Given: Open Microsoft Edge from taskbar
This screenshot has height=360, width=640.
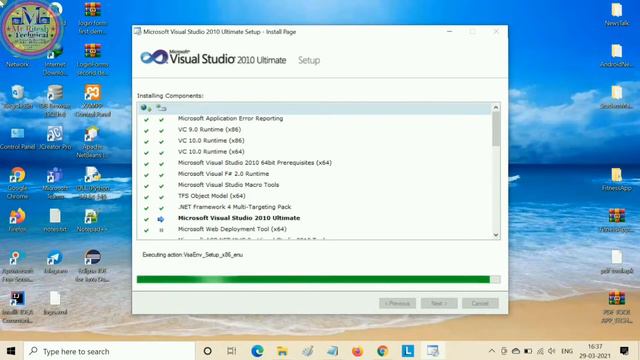Looking at the screenshot, I should [257, 351].
